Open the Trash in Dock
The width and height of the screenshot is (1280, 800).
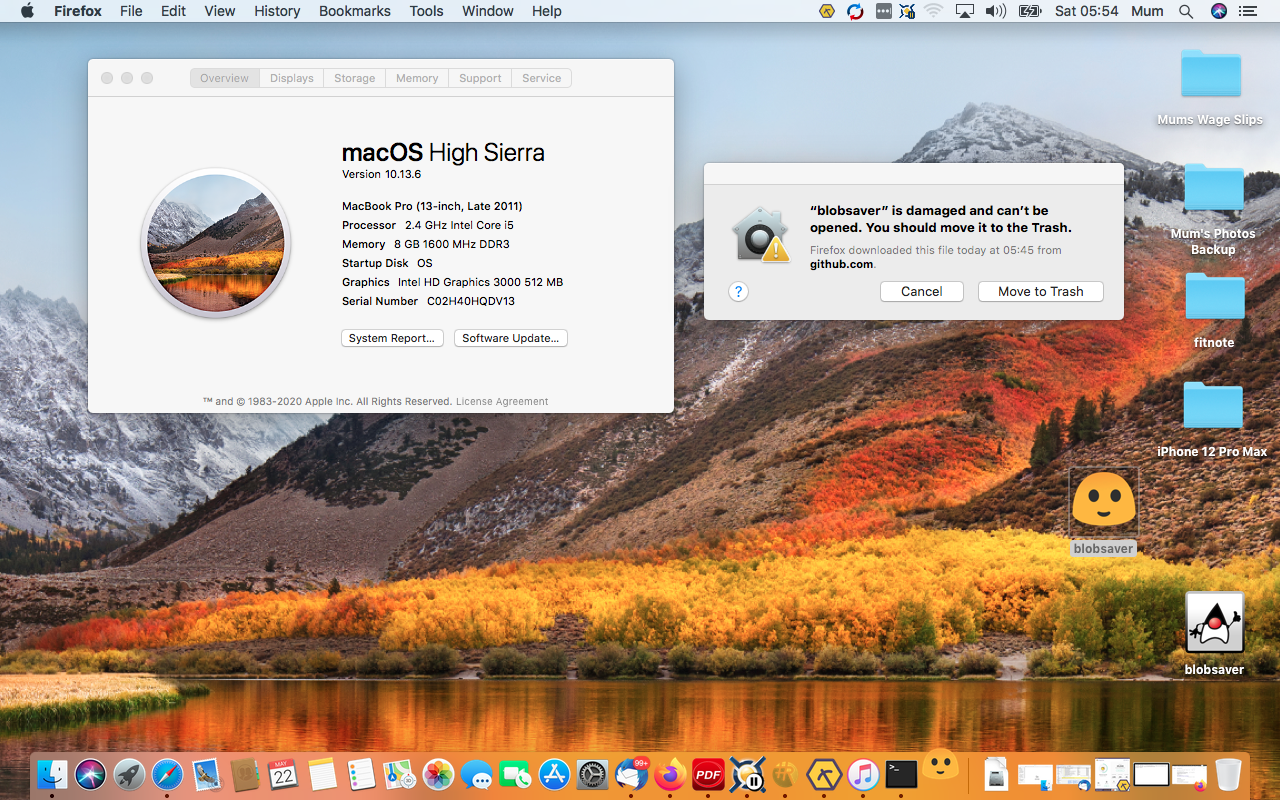point(1228,774)
